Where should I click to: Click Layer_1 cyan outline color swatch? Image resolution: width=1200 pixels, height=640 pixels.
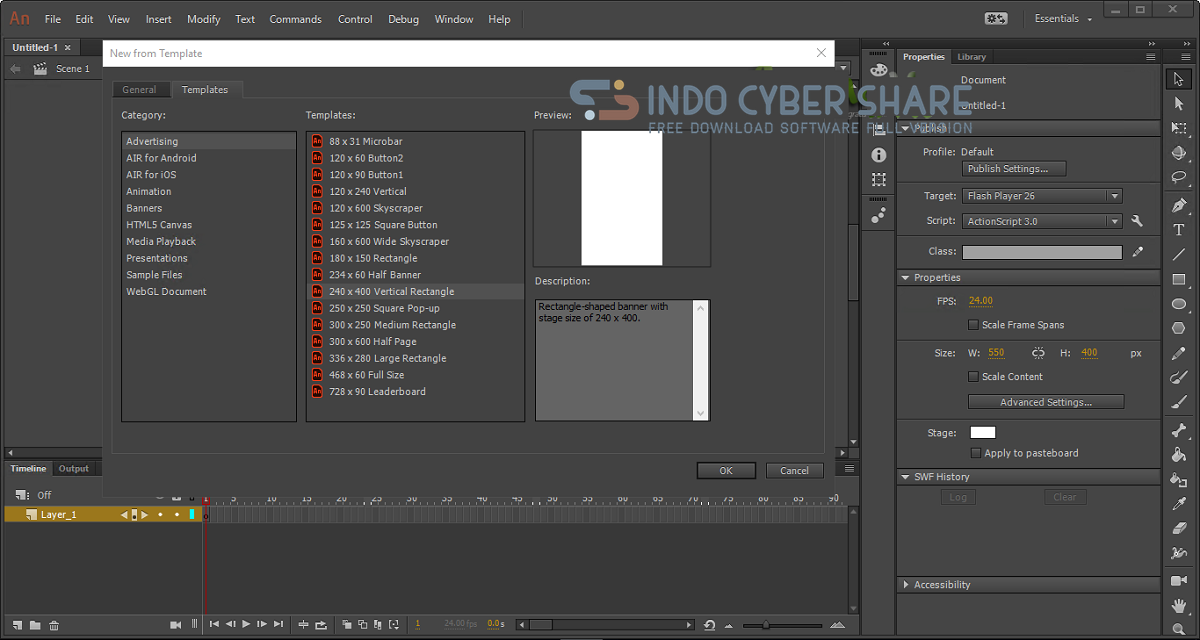(x=191, y=515)
